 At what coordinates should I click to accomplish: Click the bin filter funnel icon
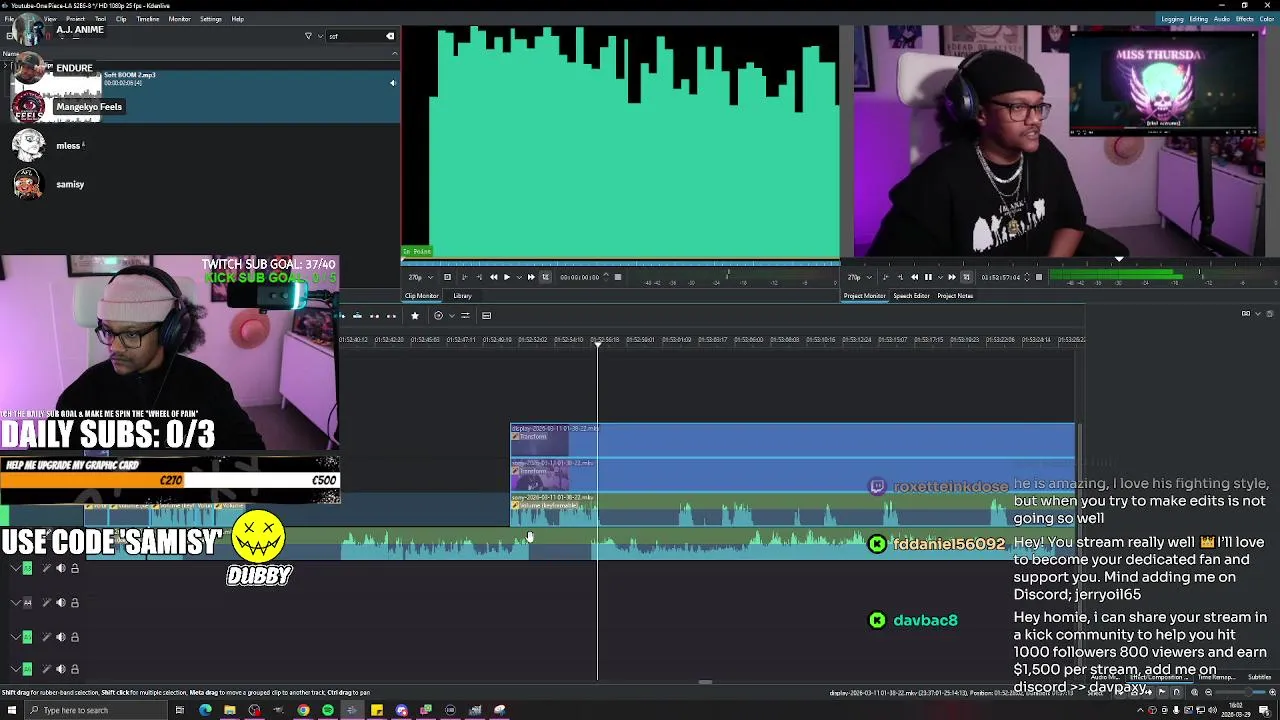[x=308, y=36]
